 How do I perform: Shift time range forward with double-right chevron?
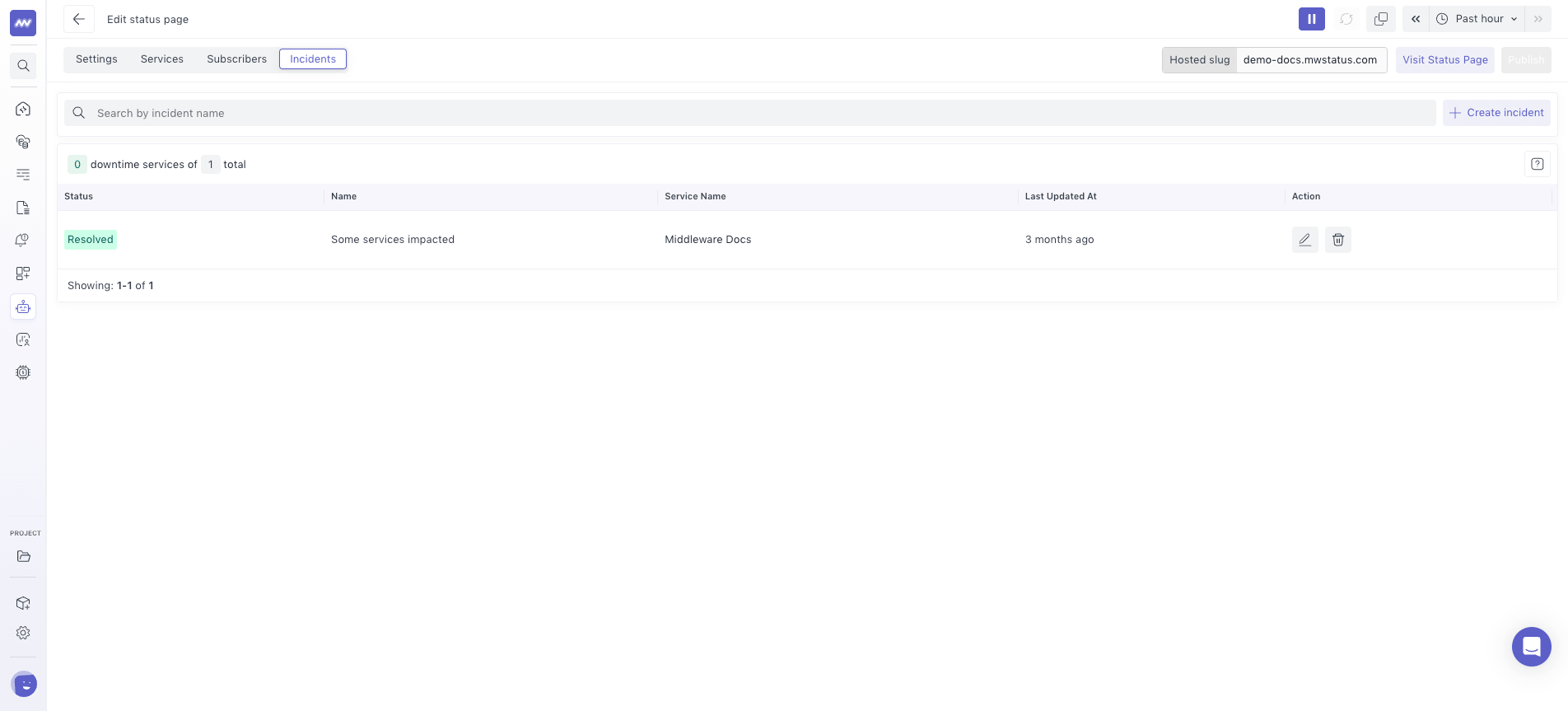[x=1538, y=19]
